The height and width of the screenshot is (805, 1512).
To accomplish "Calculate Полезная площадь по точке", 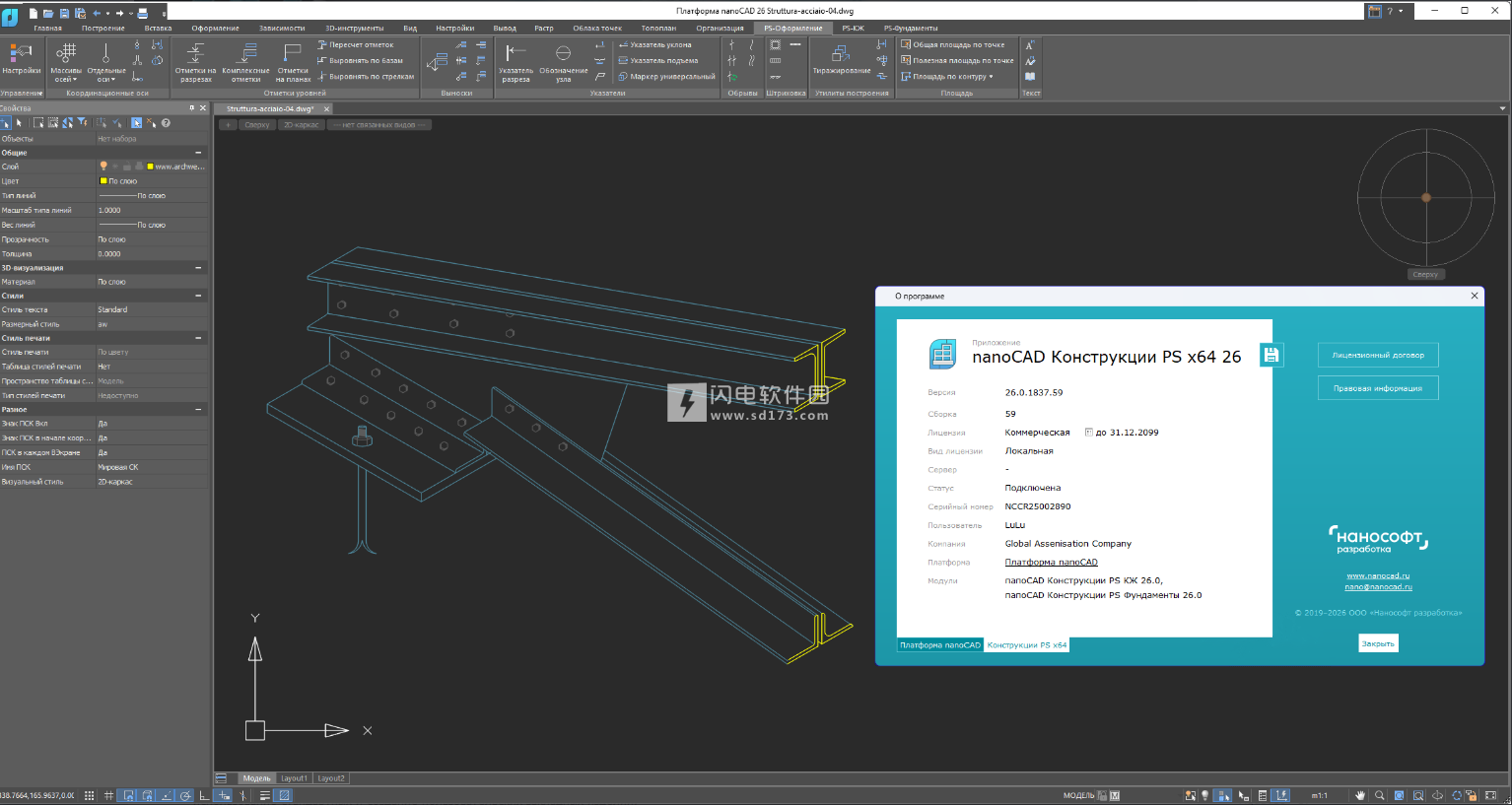I will pyautogui.click(x=957, y=60).
